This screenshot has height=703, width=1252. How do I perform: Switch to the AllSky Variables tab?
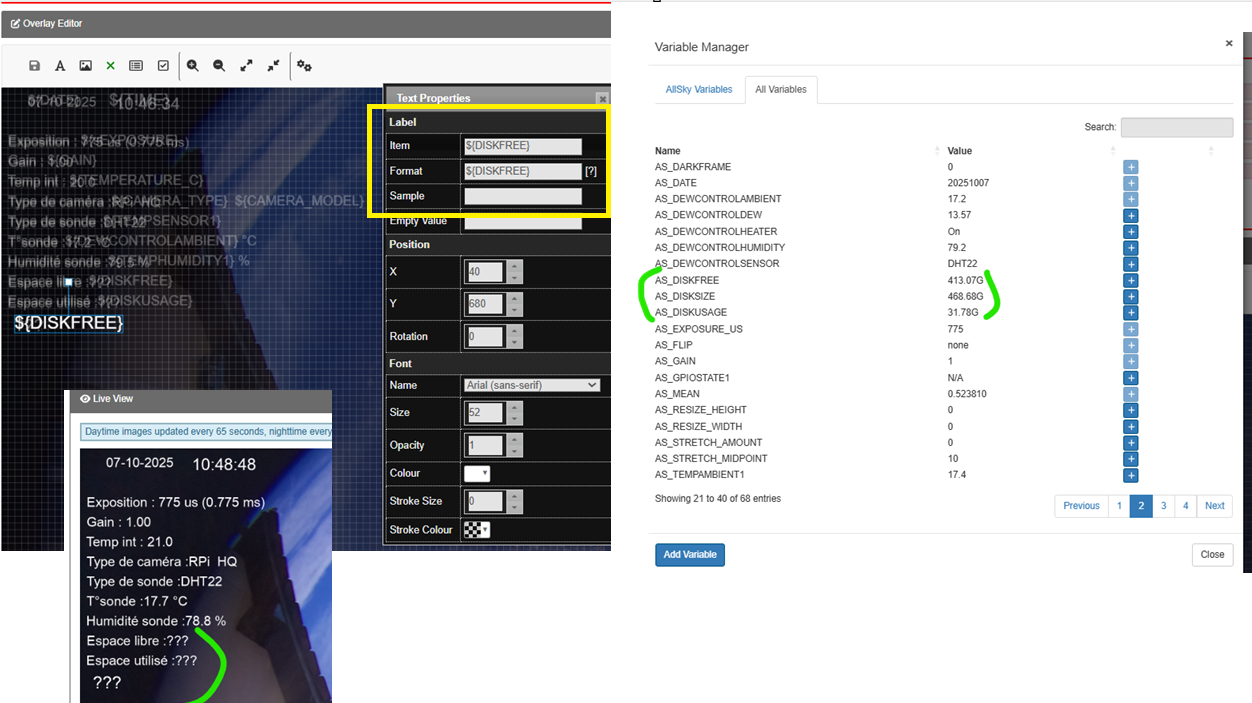tap(699, 90)
